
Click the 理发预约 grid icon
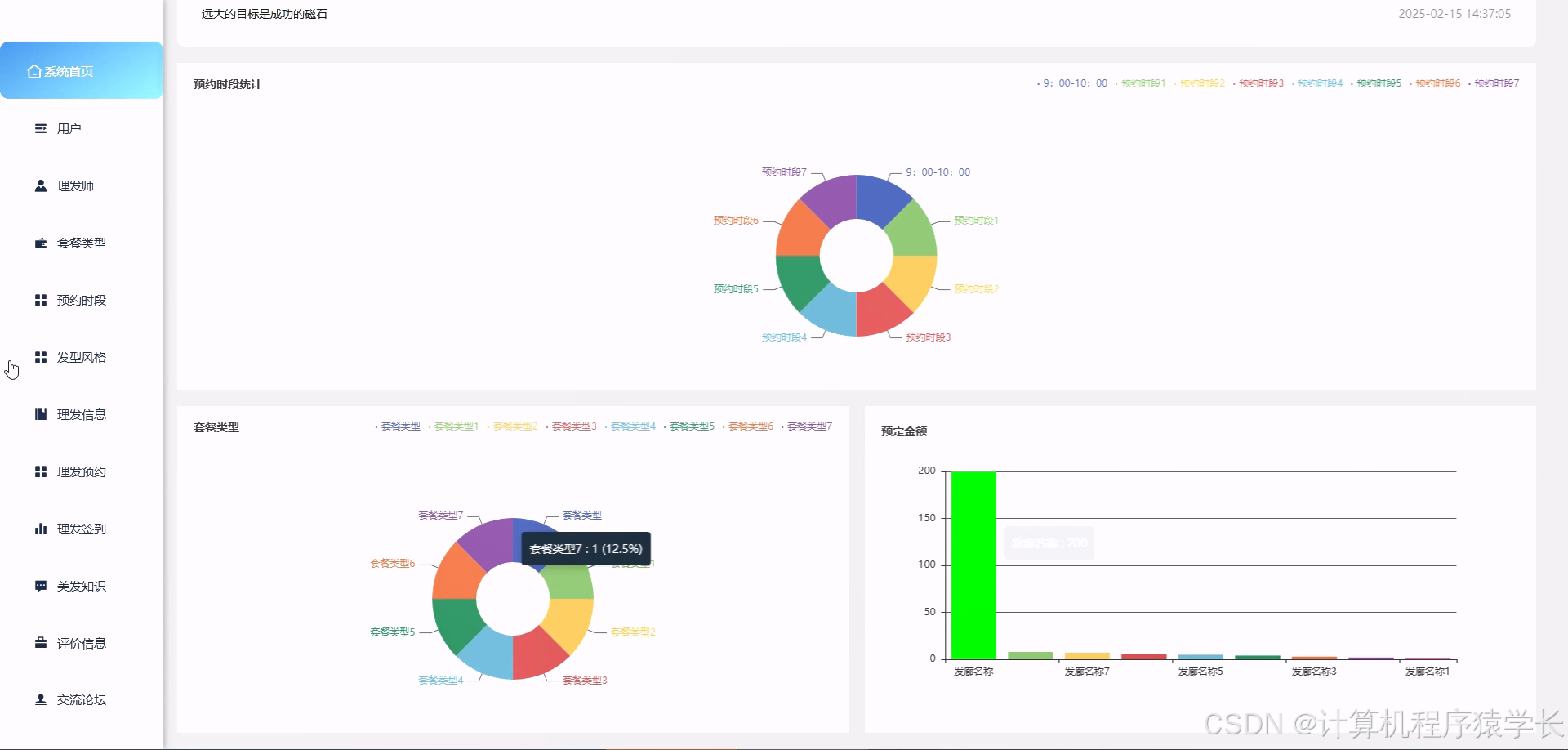pyautogui.click(x=41, y=471)
